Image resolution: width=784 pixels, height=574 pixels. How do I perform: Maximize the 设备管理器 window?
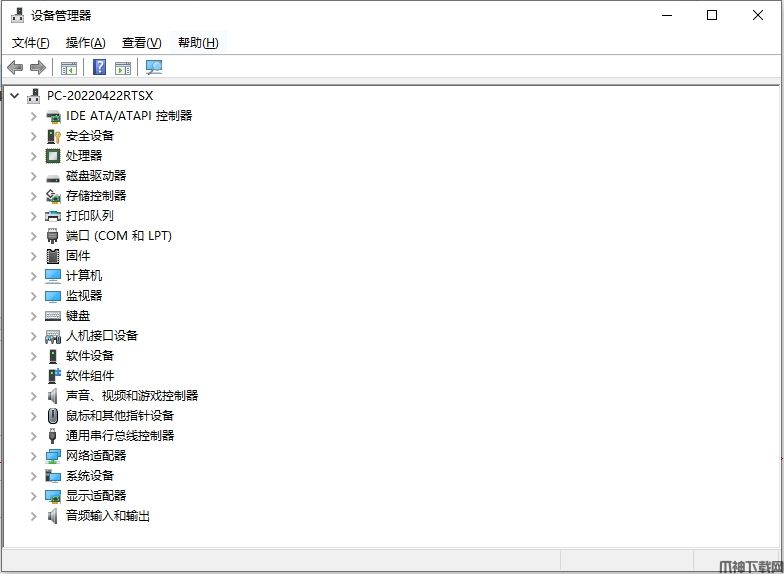(x=712, y=16)
